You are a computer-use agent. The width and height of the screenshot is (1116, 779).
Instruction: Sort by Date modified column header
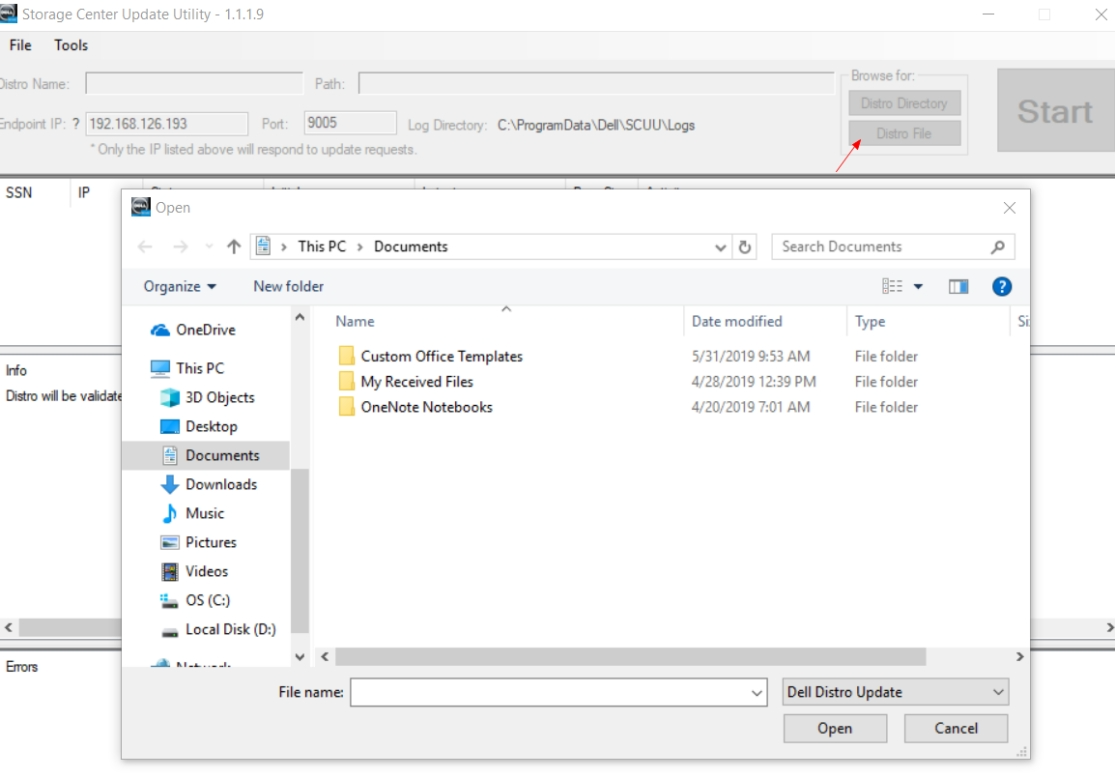(x=737, y=322)
